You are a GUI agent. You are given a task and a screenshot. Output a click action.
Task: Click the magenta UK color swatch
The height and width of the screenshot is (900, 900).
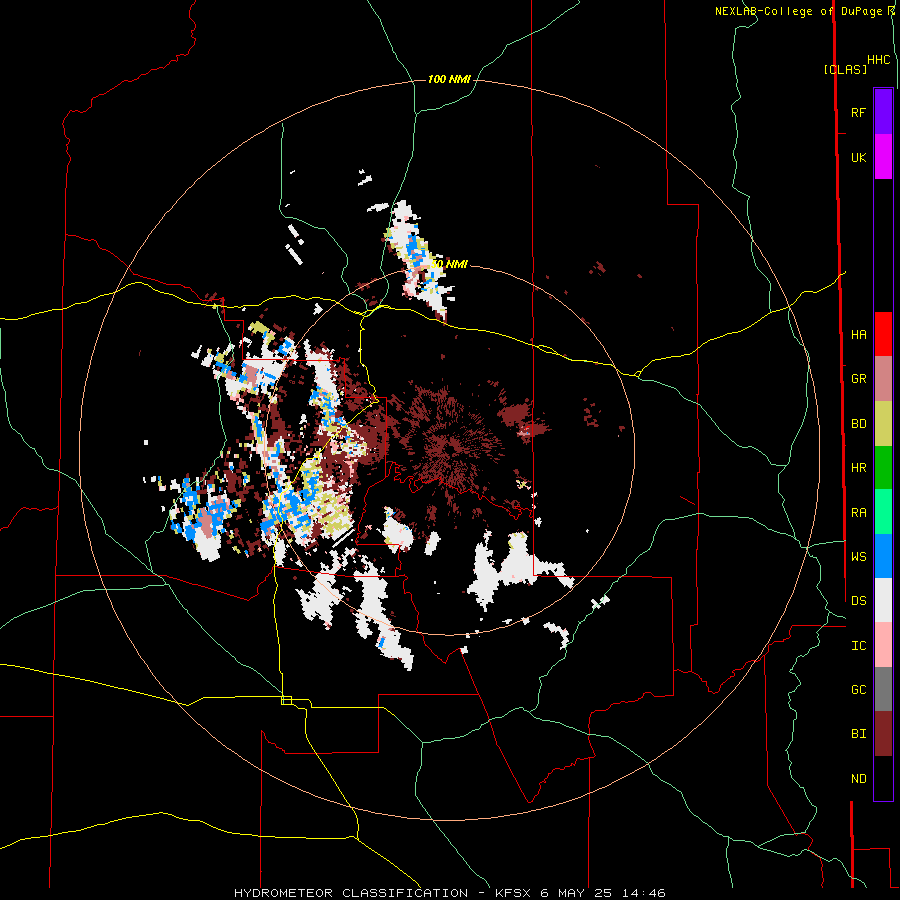[883, 157]
